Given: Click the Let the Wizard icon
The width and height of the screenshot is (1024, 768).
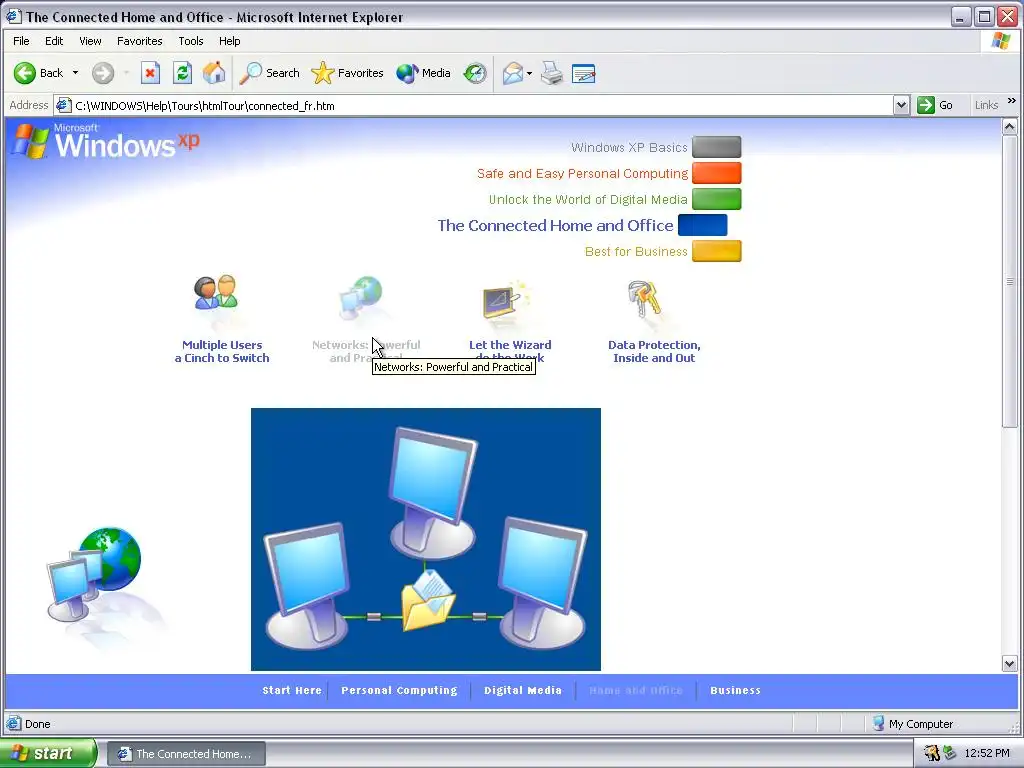Looking at the screenshot, I should click(x=506, y=302).
